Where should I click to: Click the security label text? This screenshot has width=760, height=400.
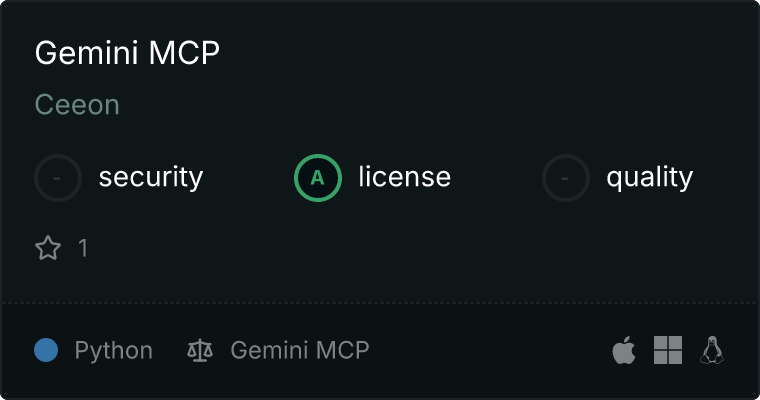tap(151, 177)
